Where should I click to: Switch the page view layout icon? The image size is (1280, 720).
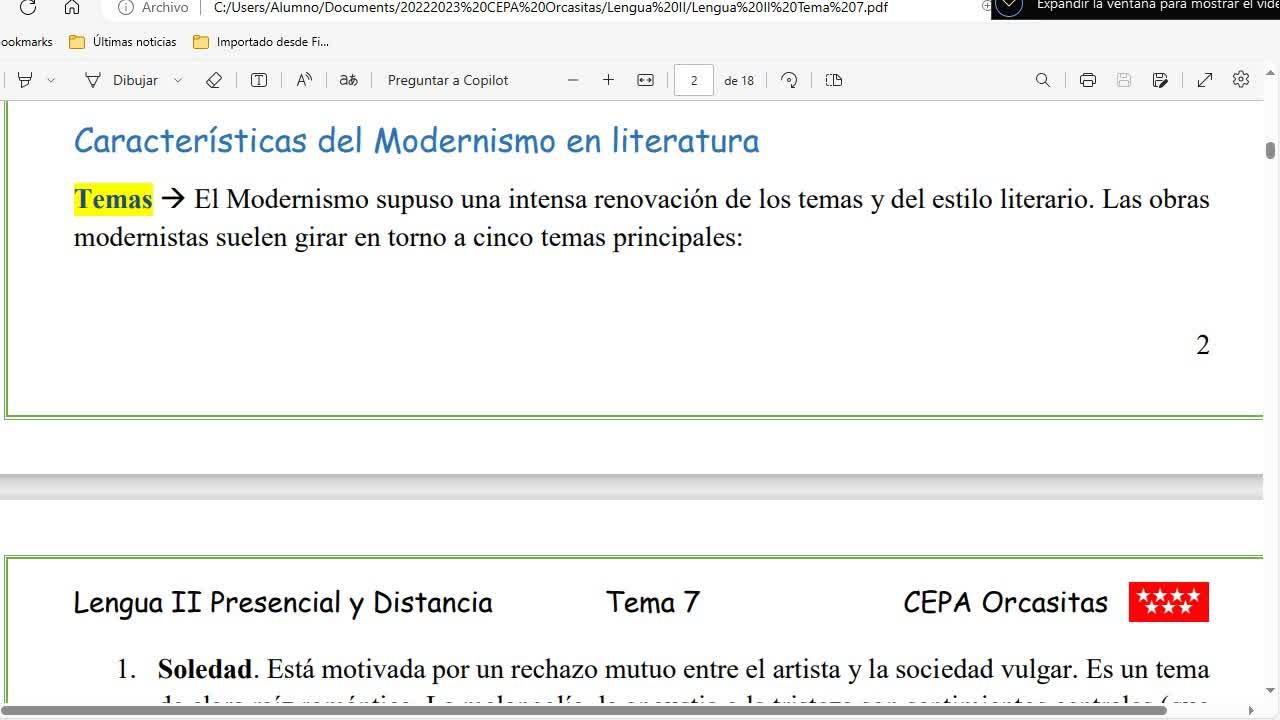pyautogui.click(x=834, y=80)
